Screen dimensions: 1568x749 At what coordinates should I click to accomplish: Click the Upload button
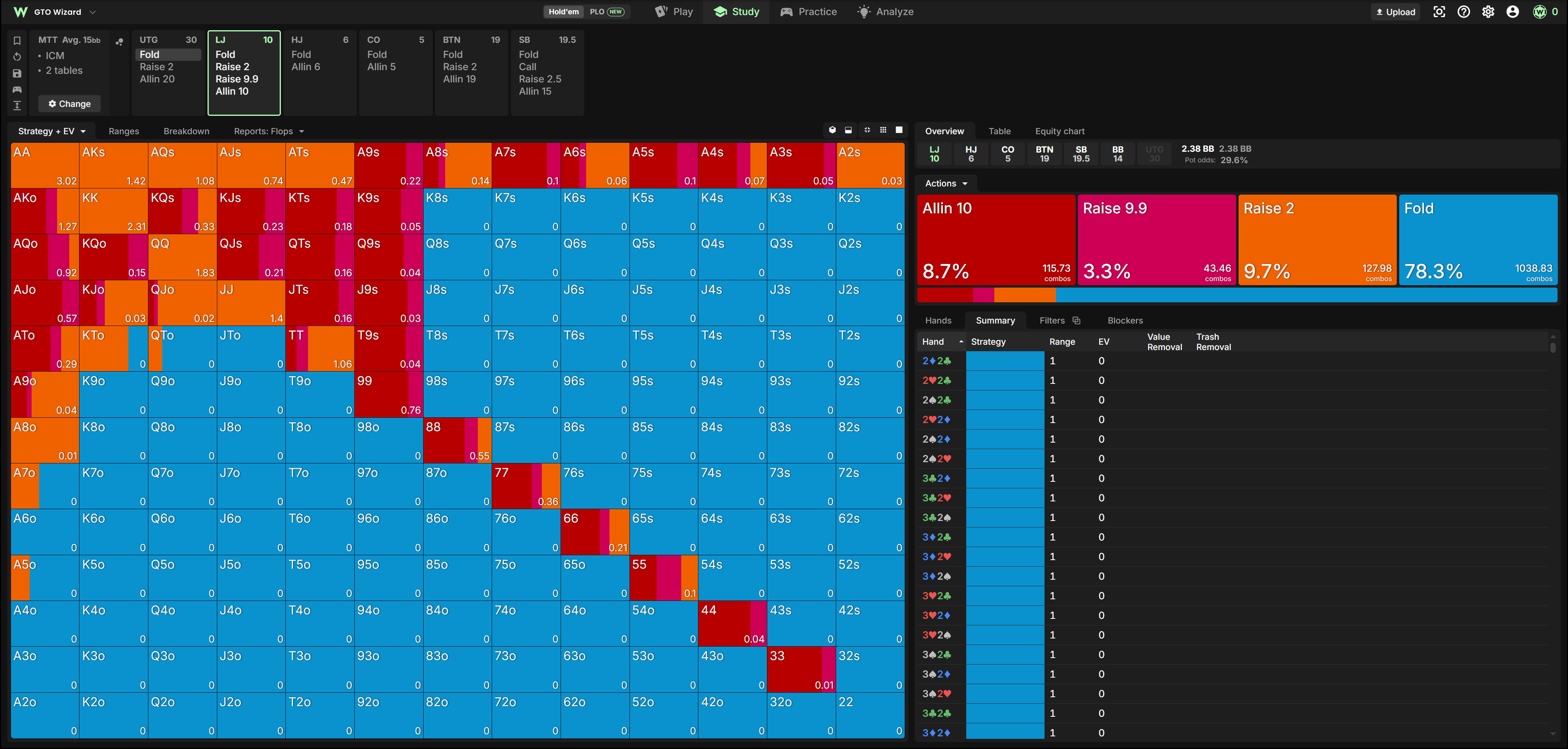(1396, 11)
